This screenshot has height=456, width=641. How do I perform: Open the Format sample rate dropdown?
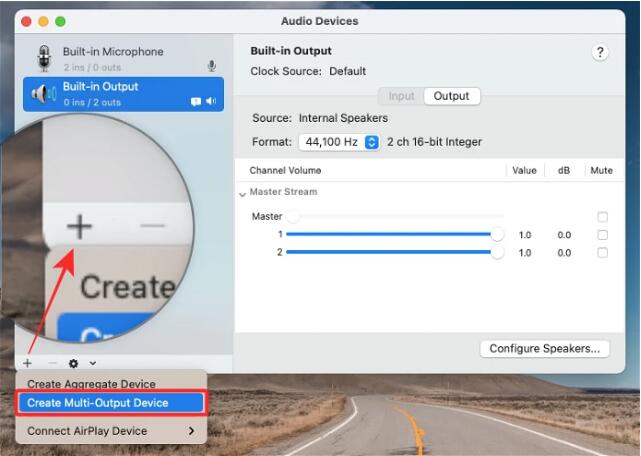(339, 142)
